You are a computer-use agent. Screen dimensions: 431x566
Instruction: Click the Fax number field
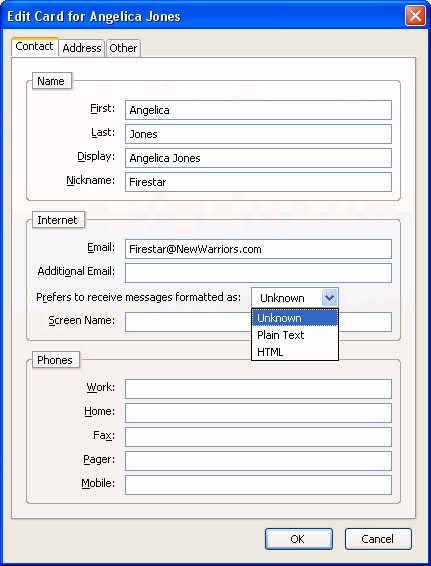point(258,437)
